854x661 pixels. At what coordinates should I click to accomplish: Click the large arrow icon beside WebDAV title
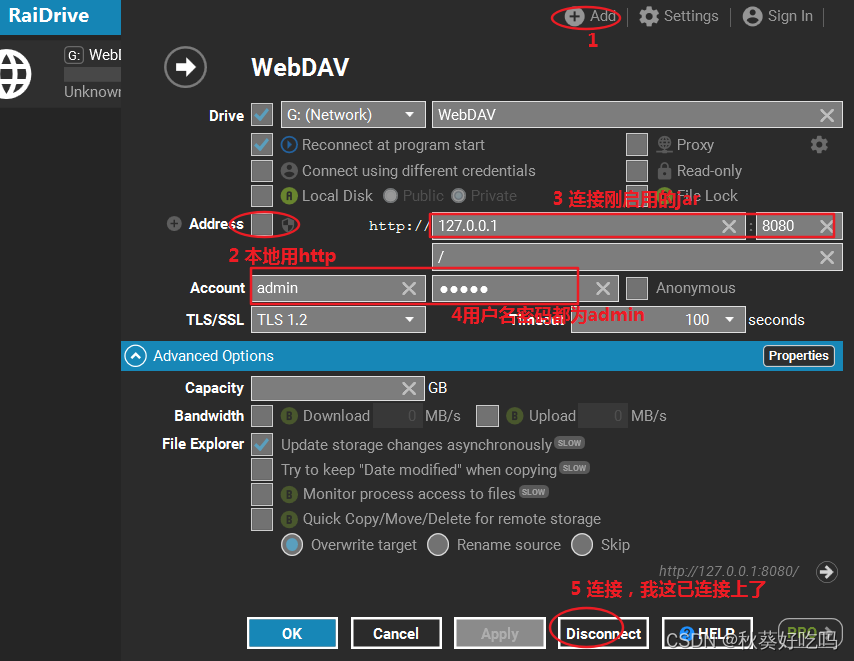click(185, 68)
